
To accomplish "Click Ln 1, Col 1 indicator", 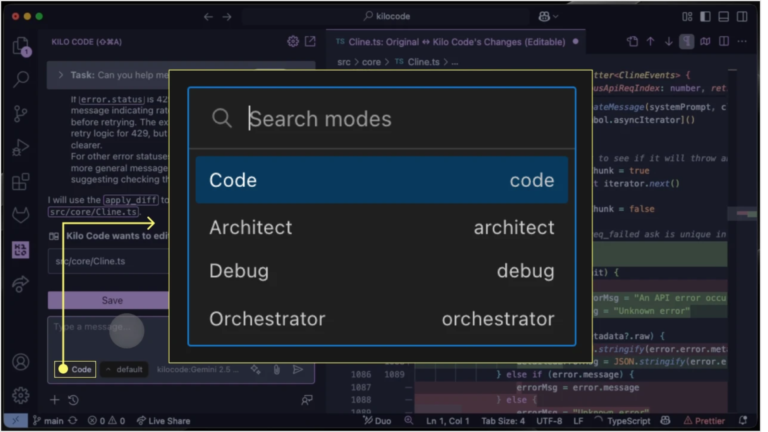I will (447, 421).
